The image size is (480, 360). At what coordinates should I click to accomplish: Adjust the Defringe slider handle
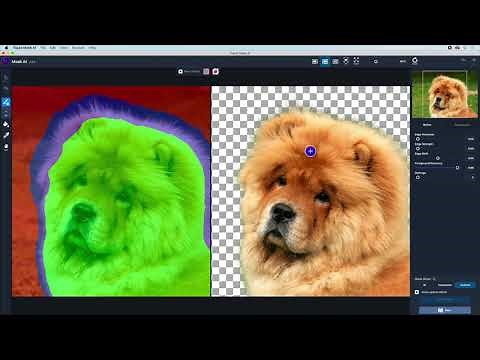[x=418, y=177]
